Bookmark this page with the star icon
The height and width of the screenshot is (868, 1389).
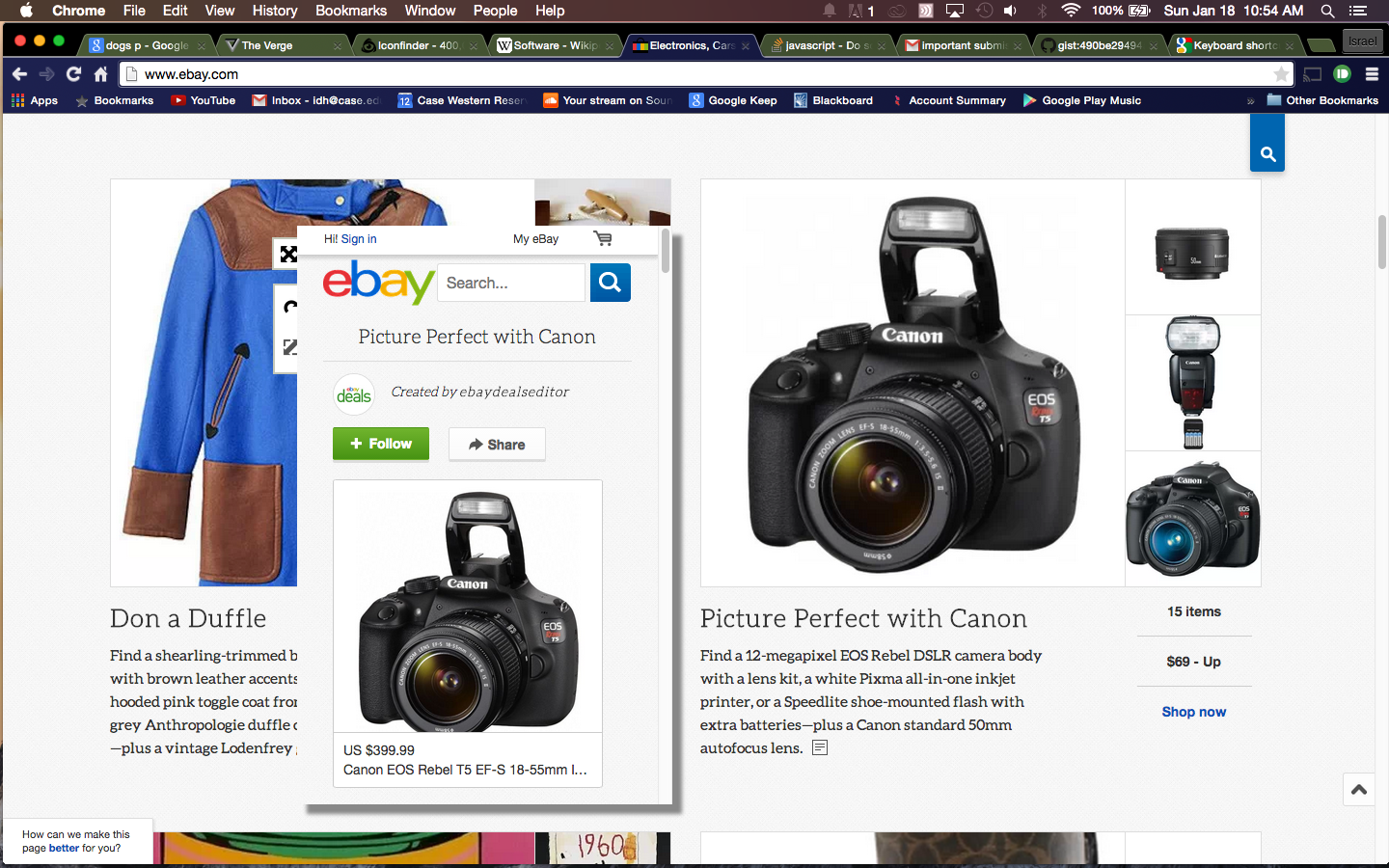coord(1280,74)
